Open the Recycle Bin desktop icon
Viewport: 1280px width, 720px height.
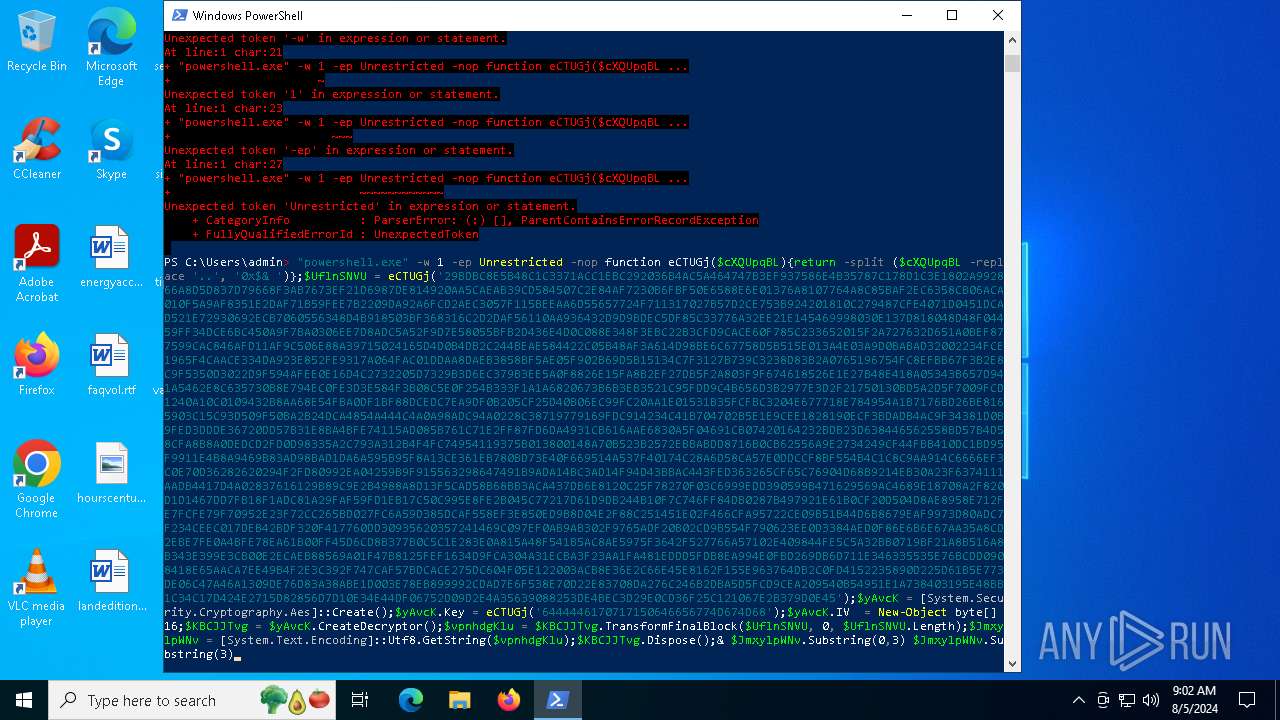37,40
